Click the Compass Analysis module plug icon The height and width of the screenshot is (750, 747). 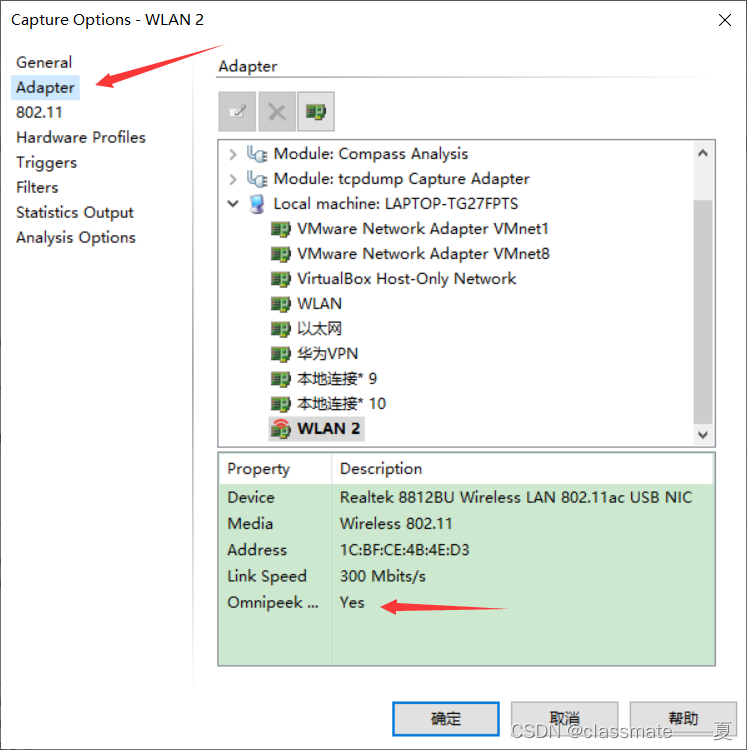[x=257, y=154]
